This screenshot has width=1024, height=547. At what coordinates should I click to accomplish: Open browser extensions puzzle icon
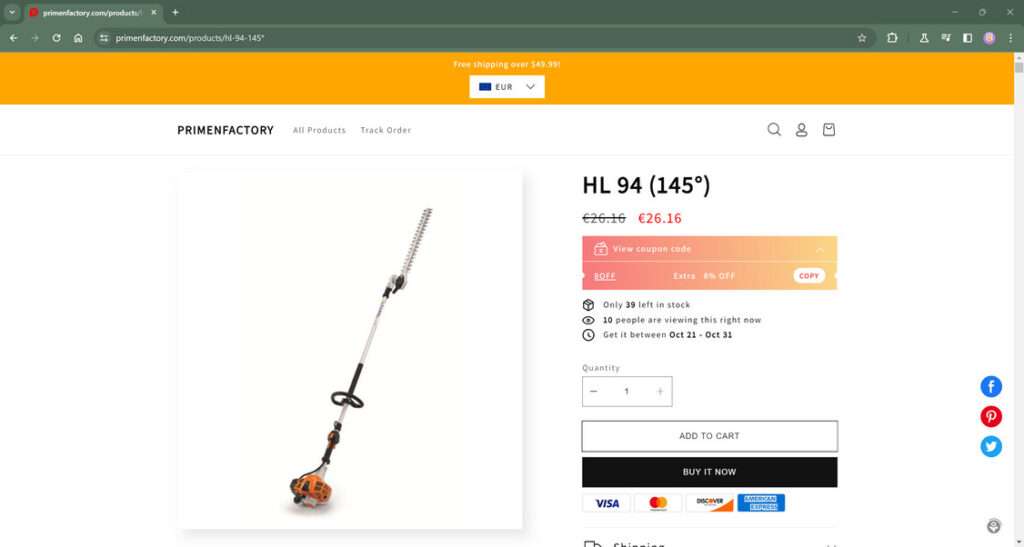(x=892, y=38)
